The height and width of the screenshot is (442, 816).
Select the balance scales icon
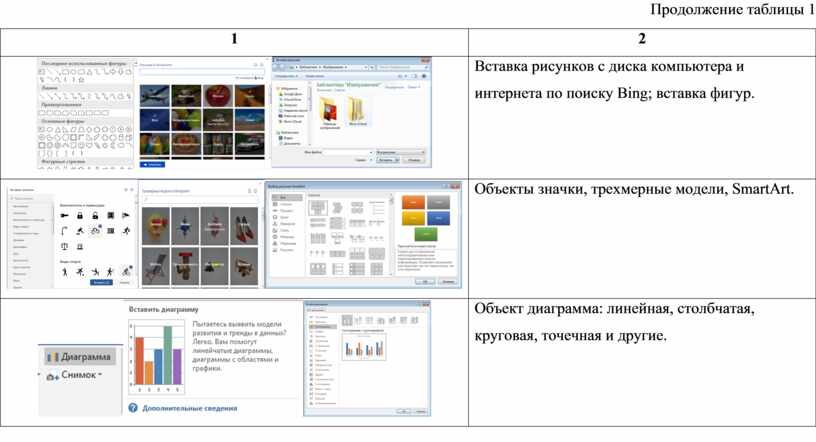[65, 246]
